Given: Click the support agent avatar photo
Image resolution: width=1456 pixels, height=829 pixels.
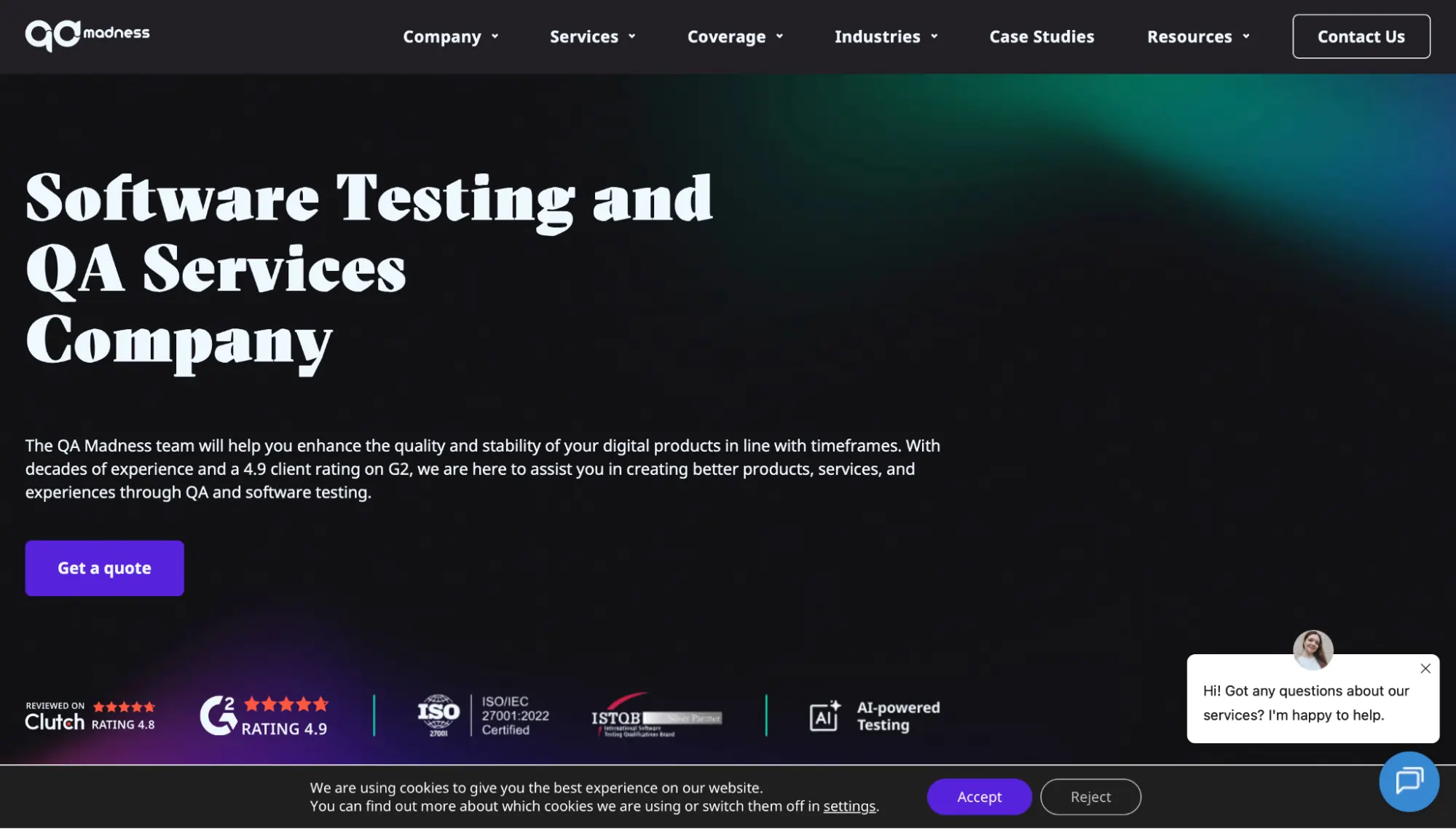Looking at the screenshot, I should 1312,651.
